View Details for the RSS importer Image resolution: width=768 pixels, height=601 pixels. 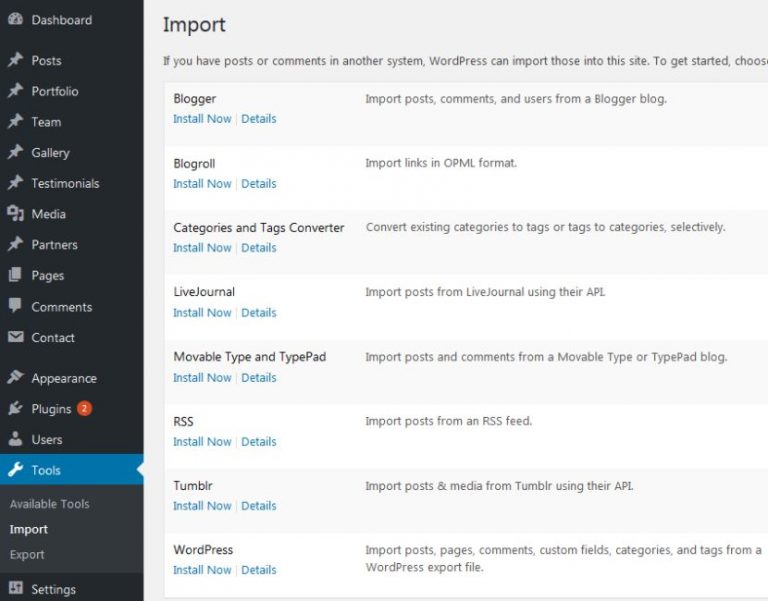pos(259,441)
